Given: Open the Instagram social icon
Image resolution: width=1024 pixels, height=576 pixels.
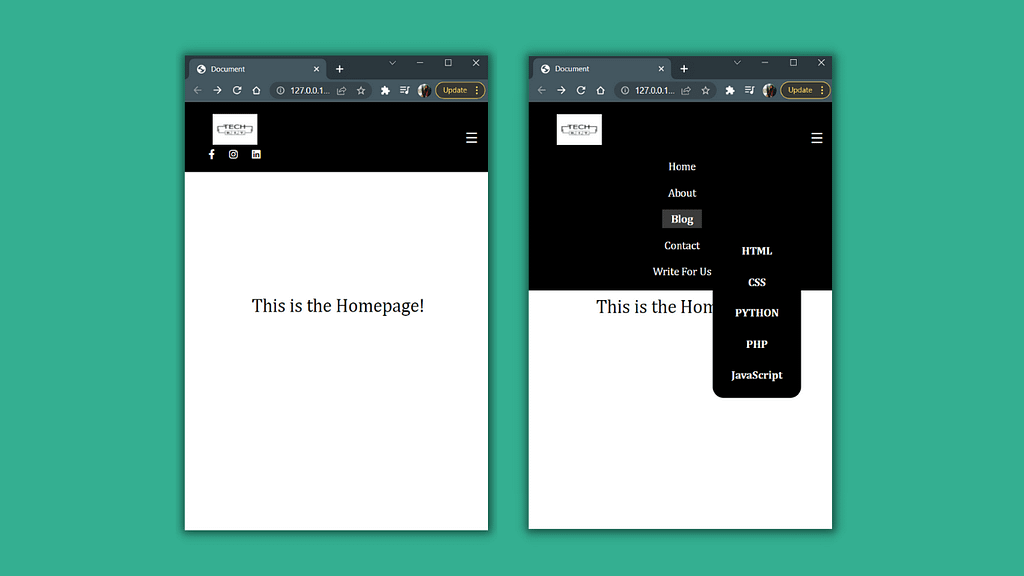Looking at the screenshot, I should click(233, 154).
